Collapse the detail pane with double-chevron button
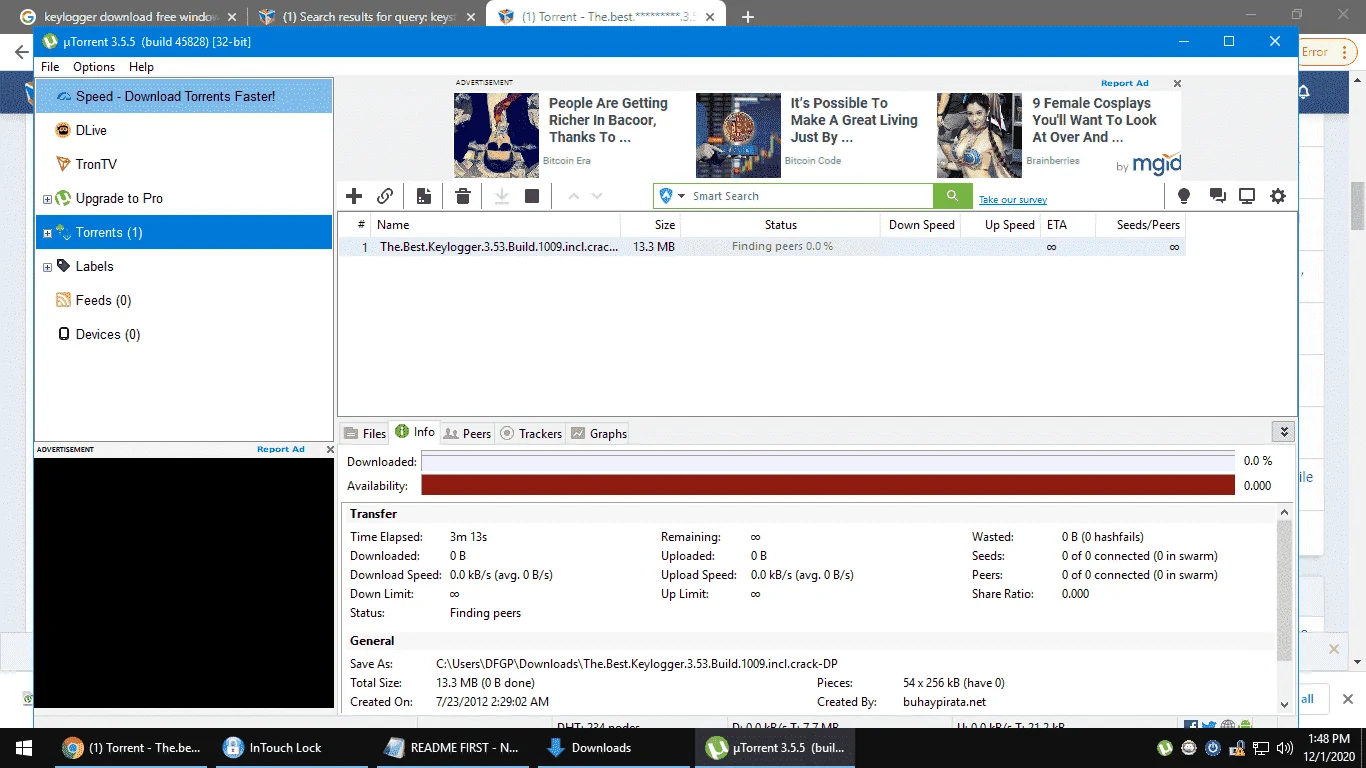 point(1283,432)
